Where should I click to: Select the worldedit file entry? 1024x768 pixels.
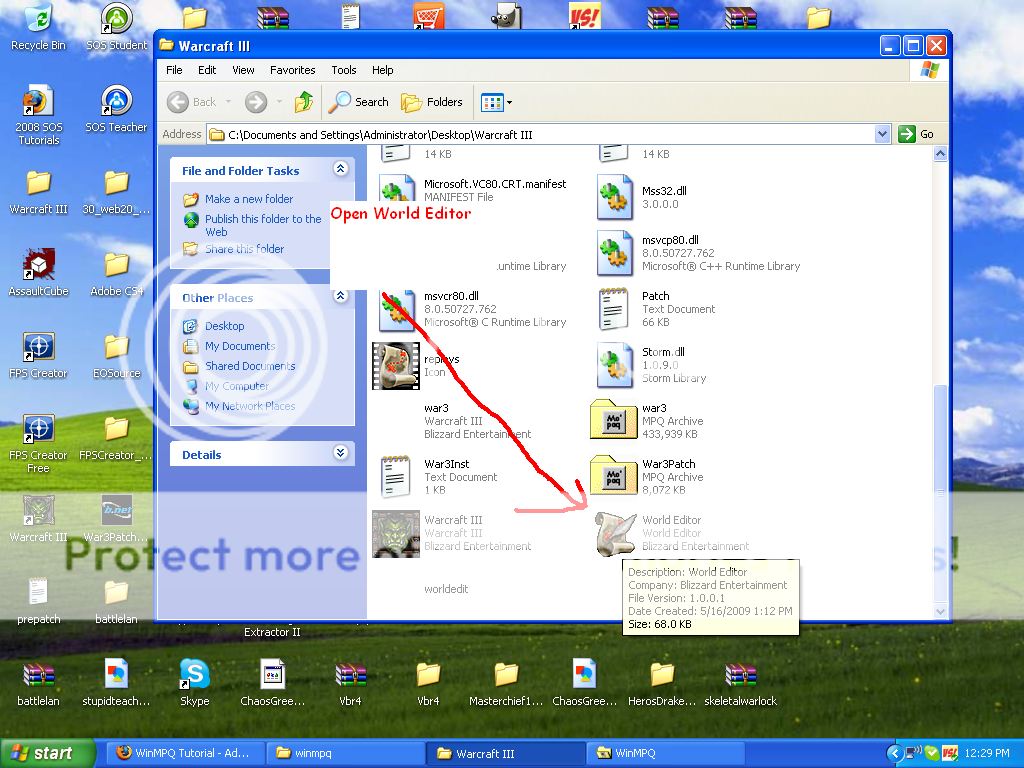click(446, 589)
